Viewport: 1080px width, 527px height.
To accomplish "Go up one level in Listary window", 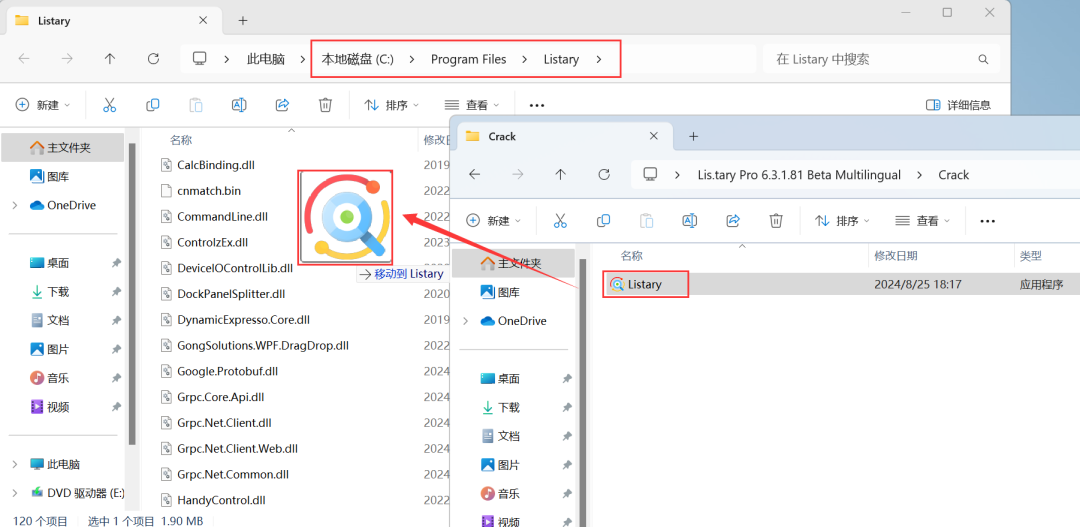I will [x=110, y=59].
